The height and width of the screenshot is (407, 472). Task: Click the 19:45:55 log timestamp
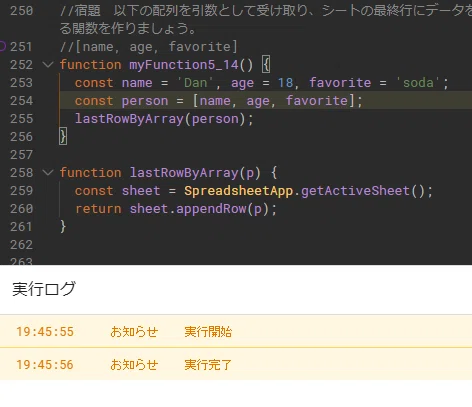(x=45, y=332)
